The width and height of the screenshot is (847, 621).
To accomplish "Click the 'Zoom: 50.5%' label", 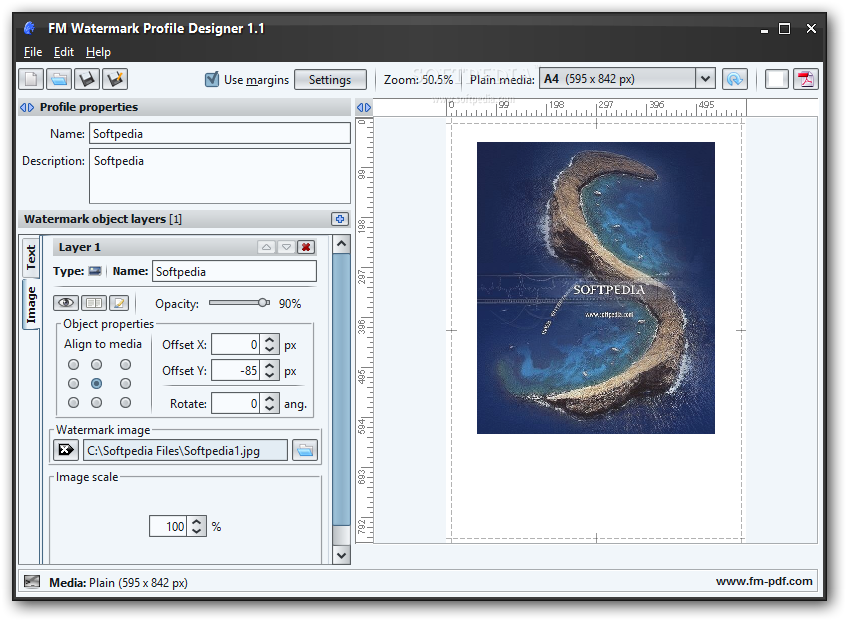I will (418, 79).
